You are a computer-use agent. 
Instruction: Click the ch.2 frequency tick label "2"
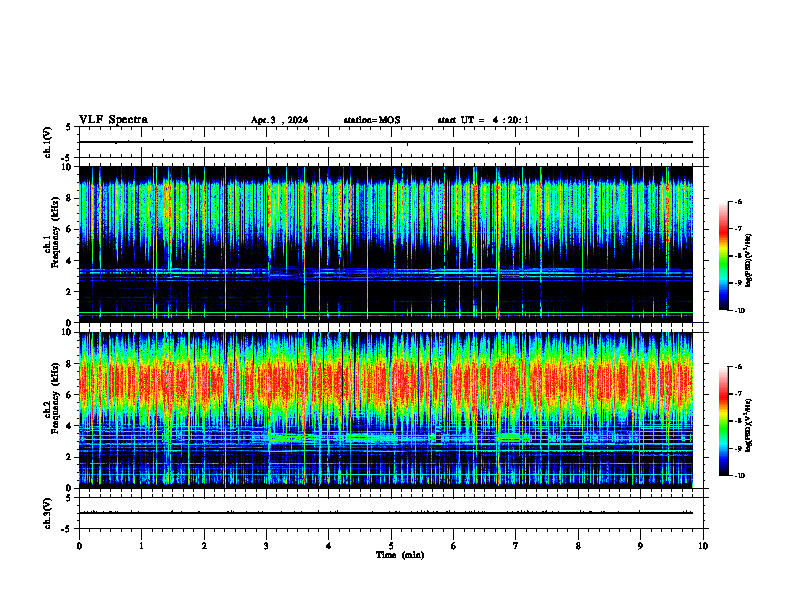click(x=70, y=457)
